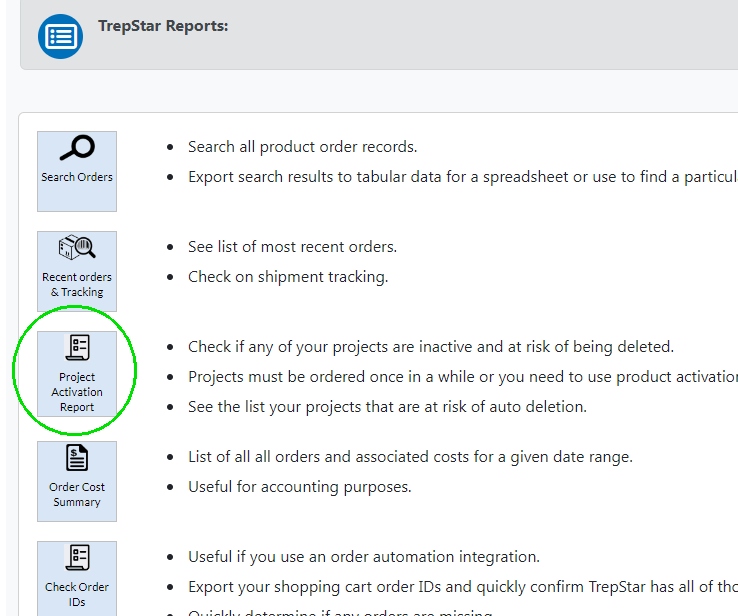Click the 'TrepStar Reports:' heading

click(163, 26)
